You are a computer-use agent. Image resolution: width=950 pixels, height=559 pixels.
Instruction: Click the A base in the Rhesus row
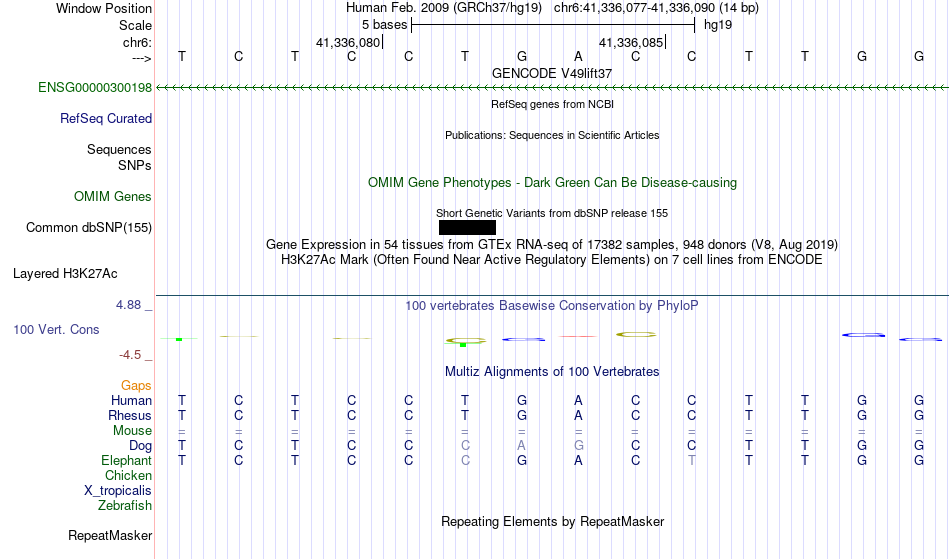(x=579, y=415)
